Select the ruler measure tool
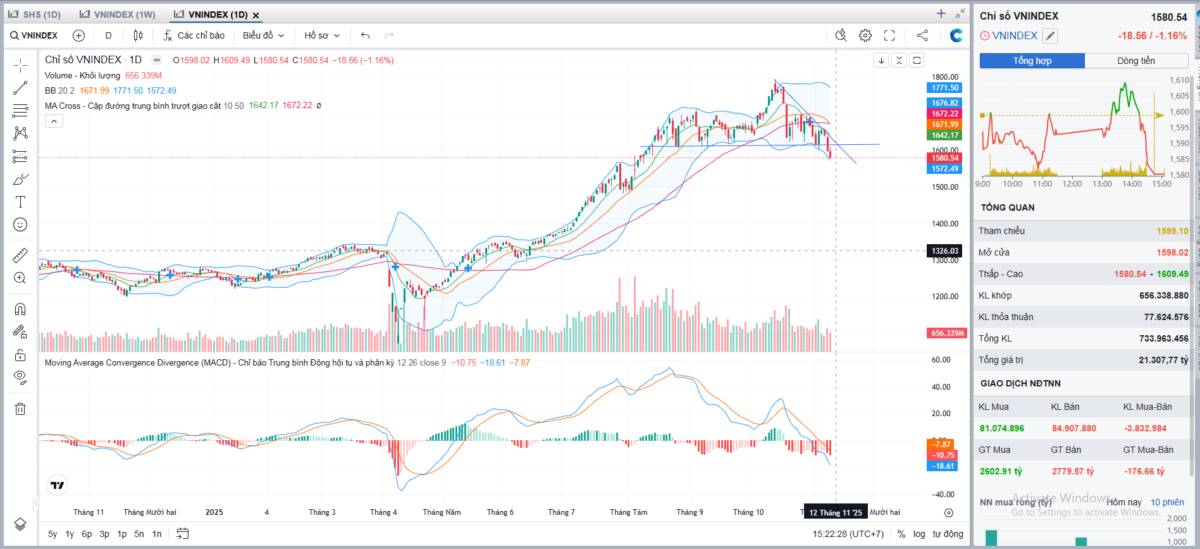1200x549 pixels. [x=20, y=255]
